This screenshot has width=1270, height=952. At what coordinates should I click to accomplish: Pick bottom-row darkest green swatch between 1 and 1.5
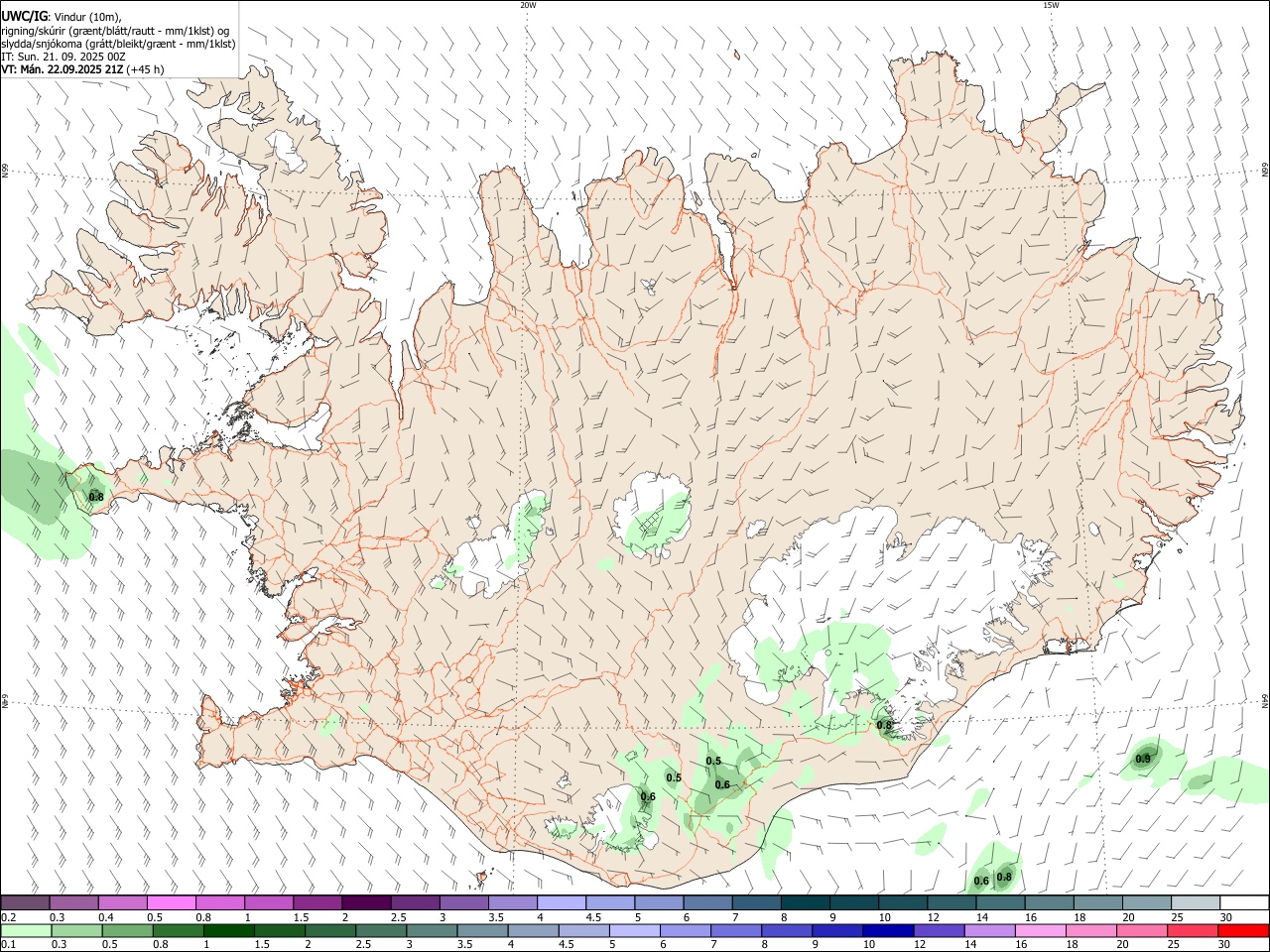click(229, 930)
